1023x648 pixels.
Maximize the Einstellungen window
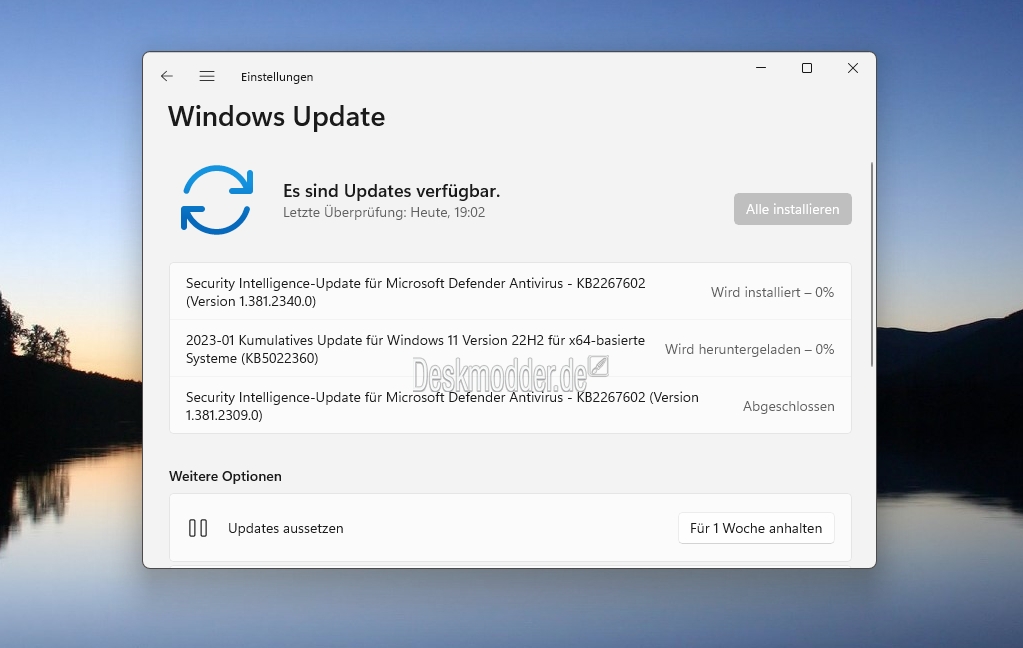807,68
